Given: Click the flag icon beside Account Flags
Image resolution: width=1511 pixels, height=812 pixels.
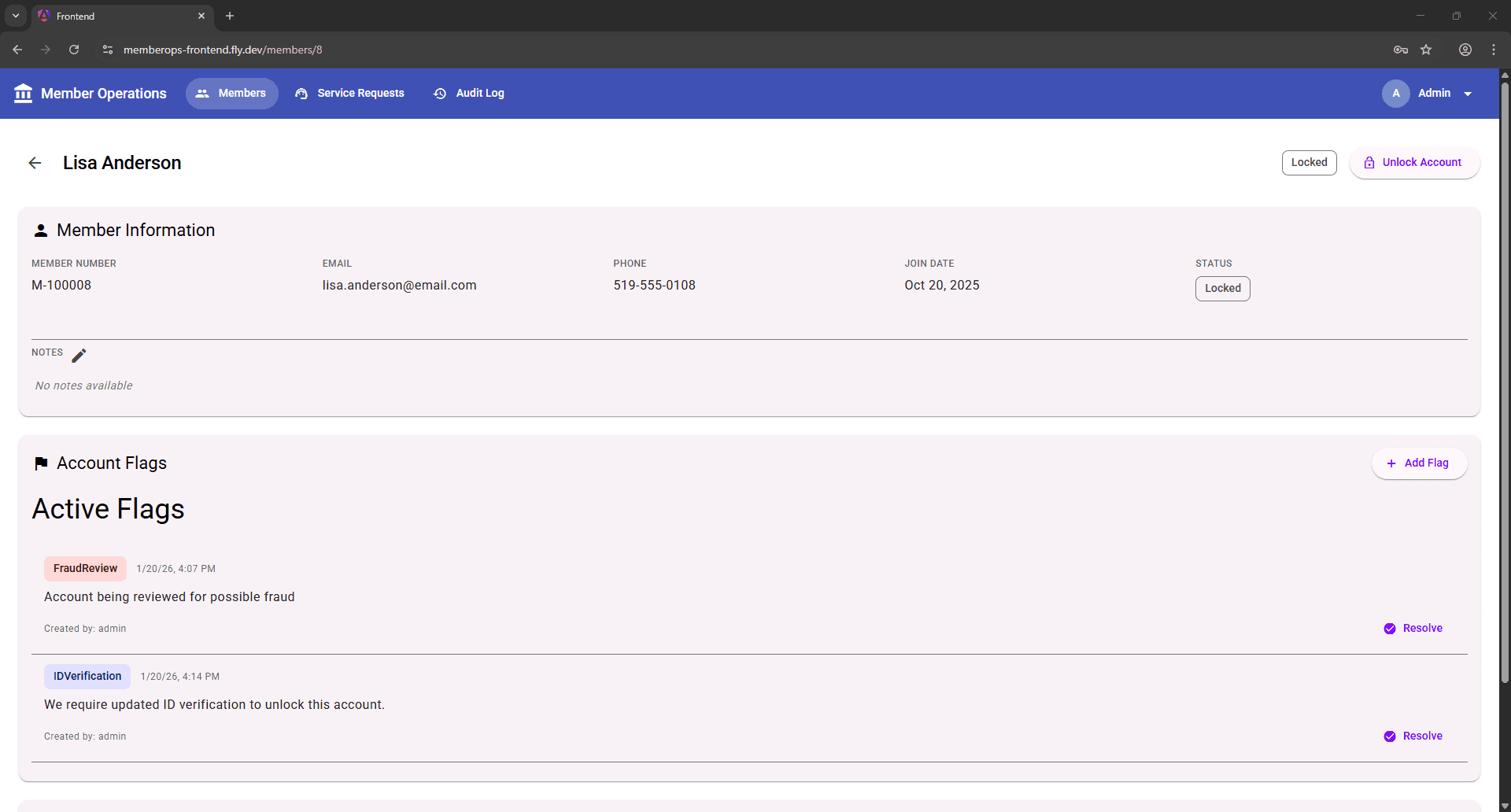Looking at the screenshot, I should coord(41,463).
